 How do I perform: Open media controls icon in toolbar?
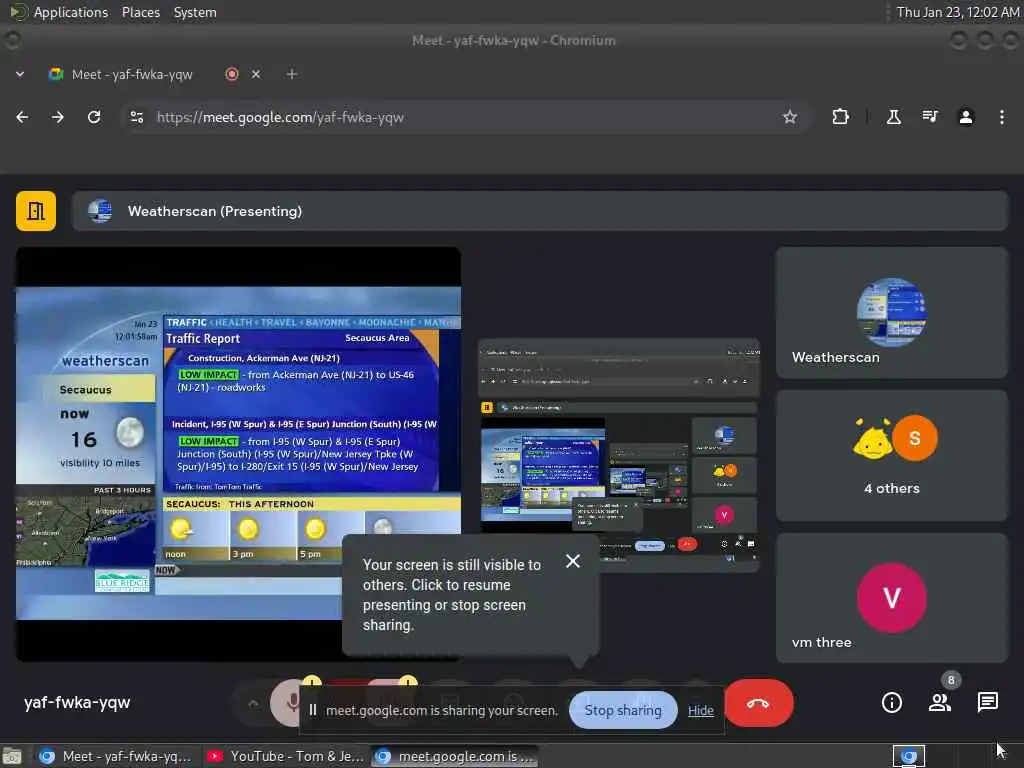click(930, 117)
